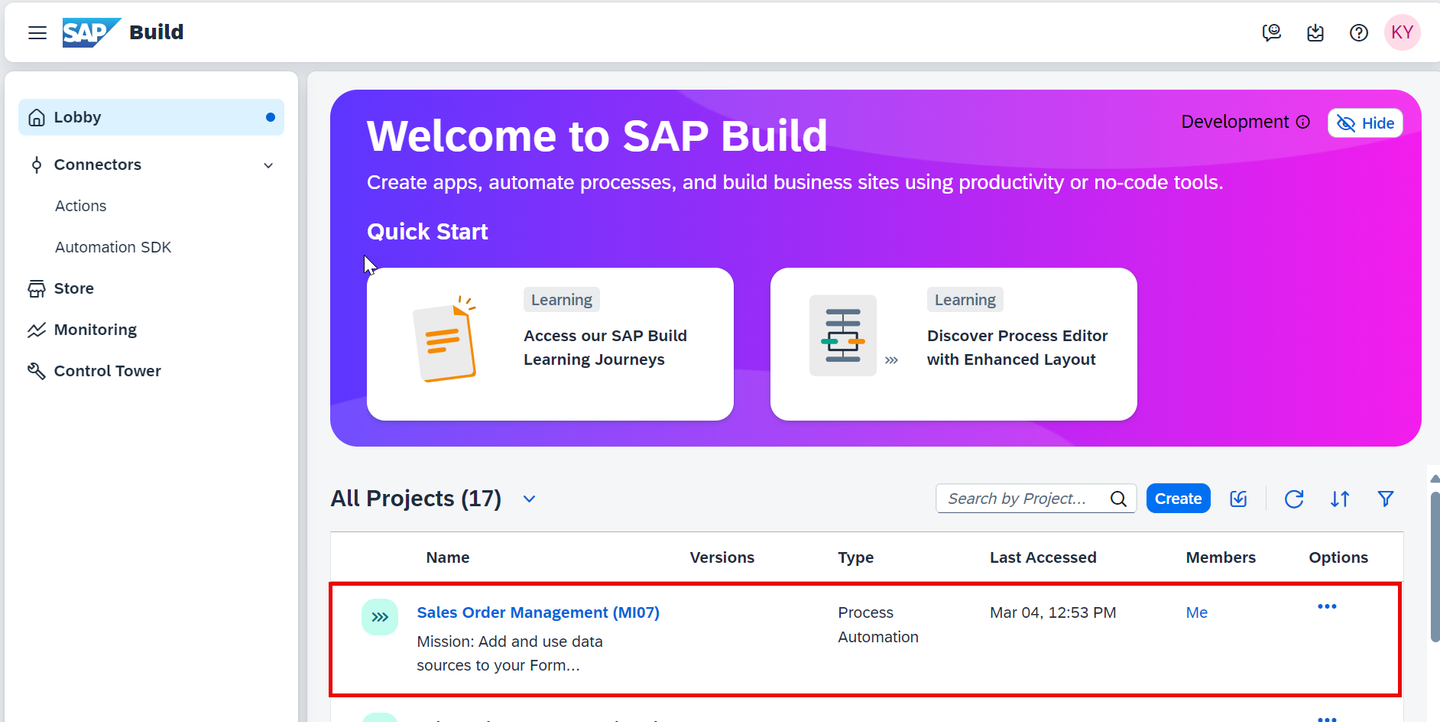Open Access our SAP Build Learning Journeys card
Screen dimensions: 1440x722
550,344
